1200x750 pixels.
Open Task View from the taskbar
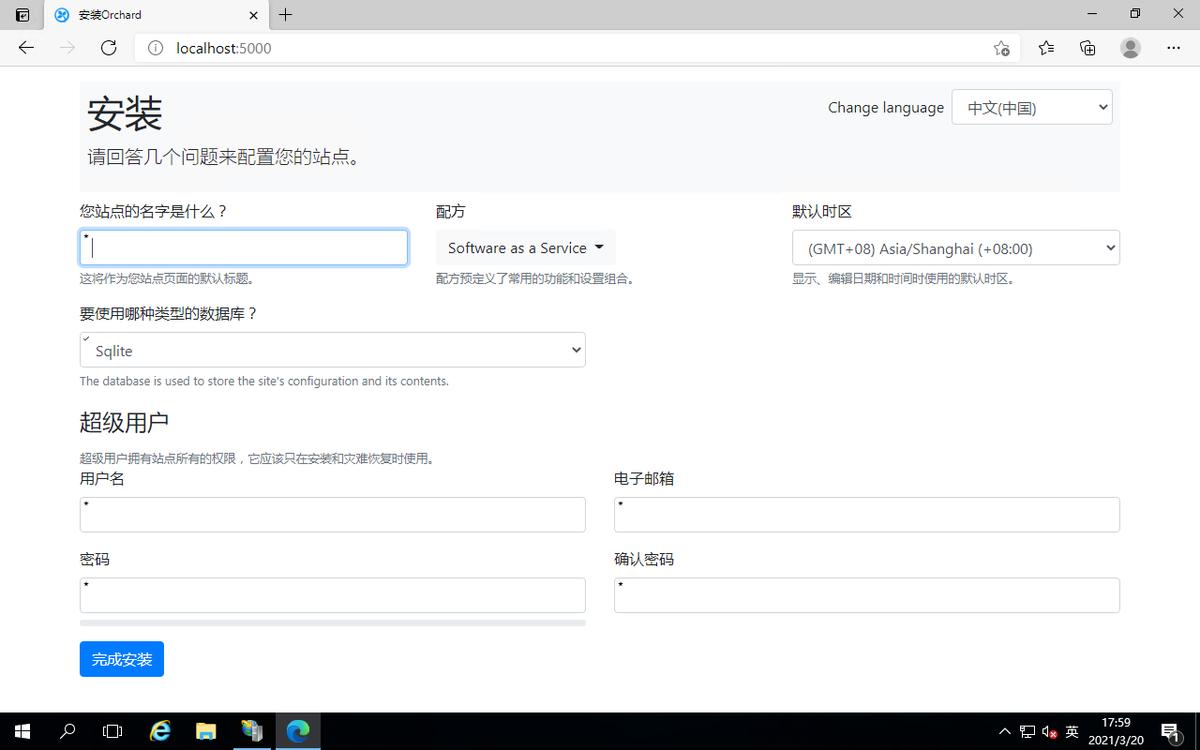112,731
